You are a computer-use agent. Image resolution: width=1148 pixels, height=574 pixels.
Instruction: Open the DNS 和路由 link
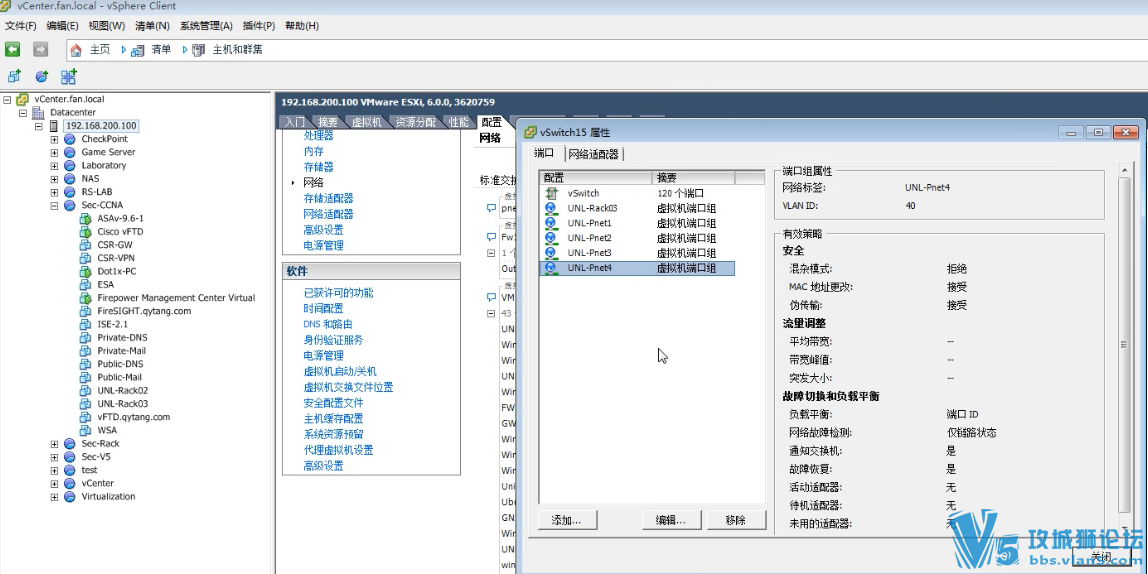pos(327,324)
